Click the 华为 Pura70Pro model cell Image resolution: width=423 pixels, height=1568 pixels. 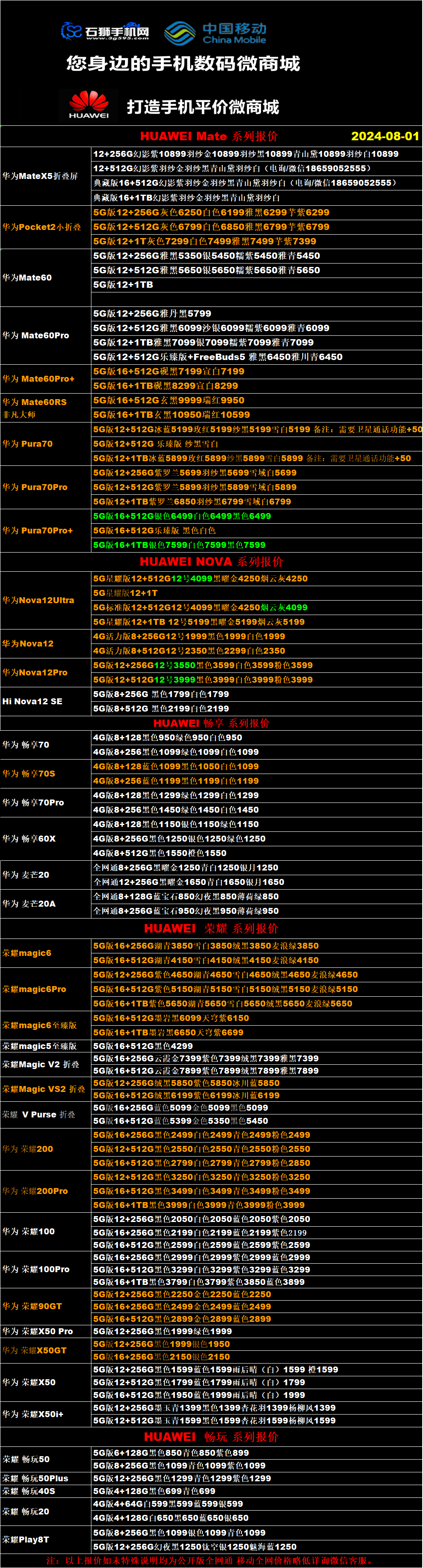coord(45,487)
